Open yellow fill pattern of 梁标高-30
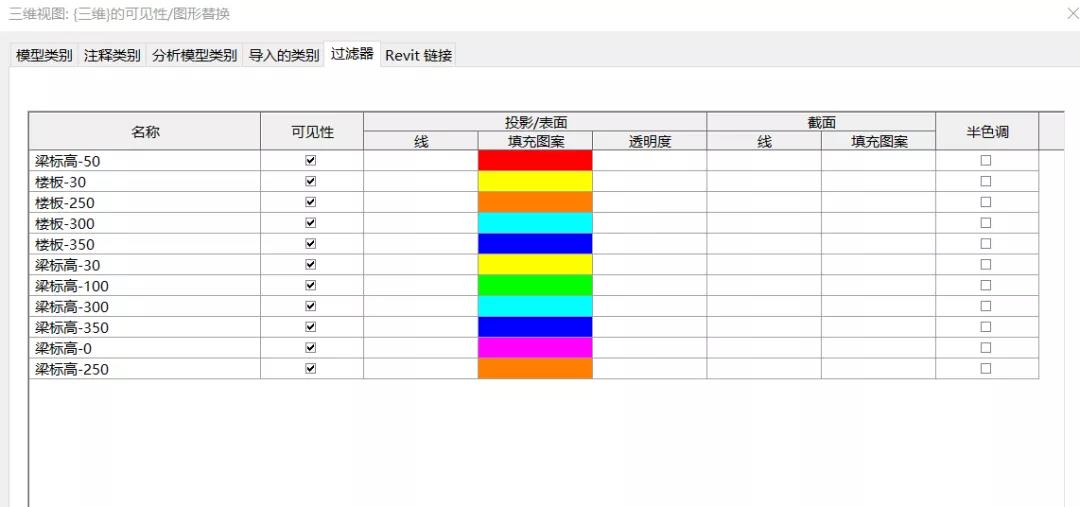This screenshot has width=1080, height=507. pyautogui.click(x=535, y=265)
